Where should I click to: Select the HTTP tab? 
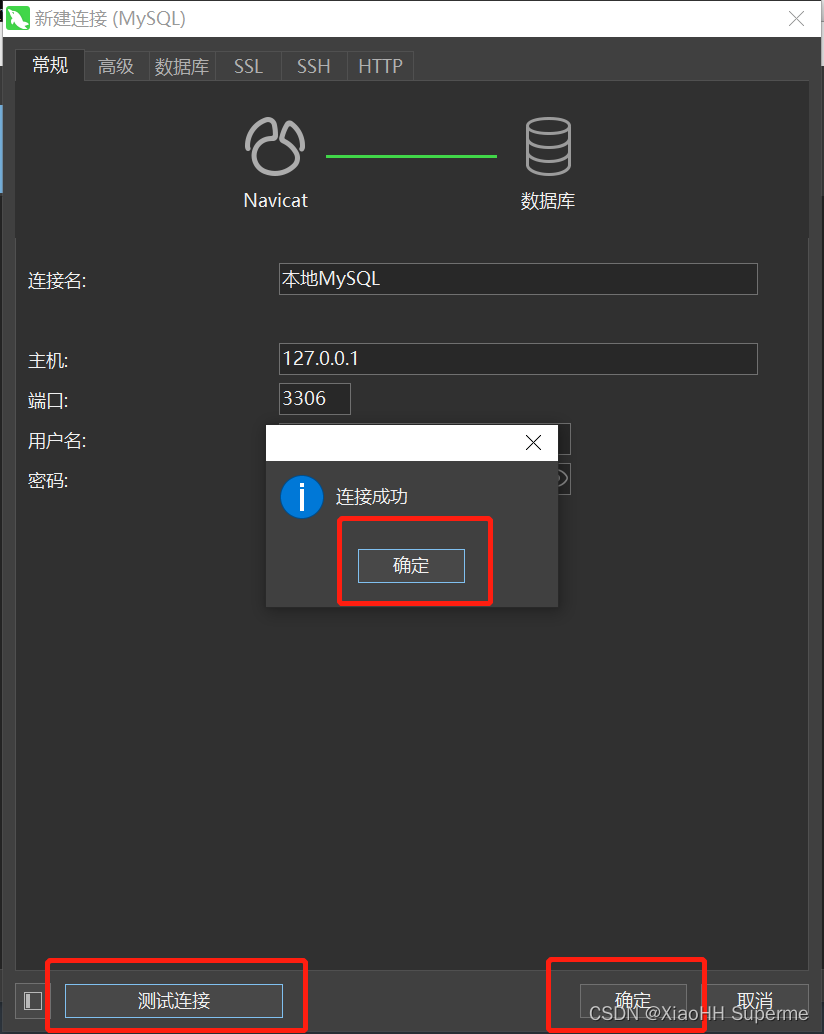[380, 66]
